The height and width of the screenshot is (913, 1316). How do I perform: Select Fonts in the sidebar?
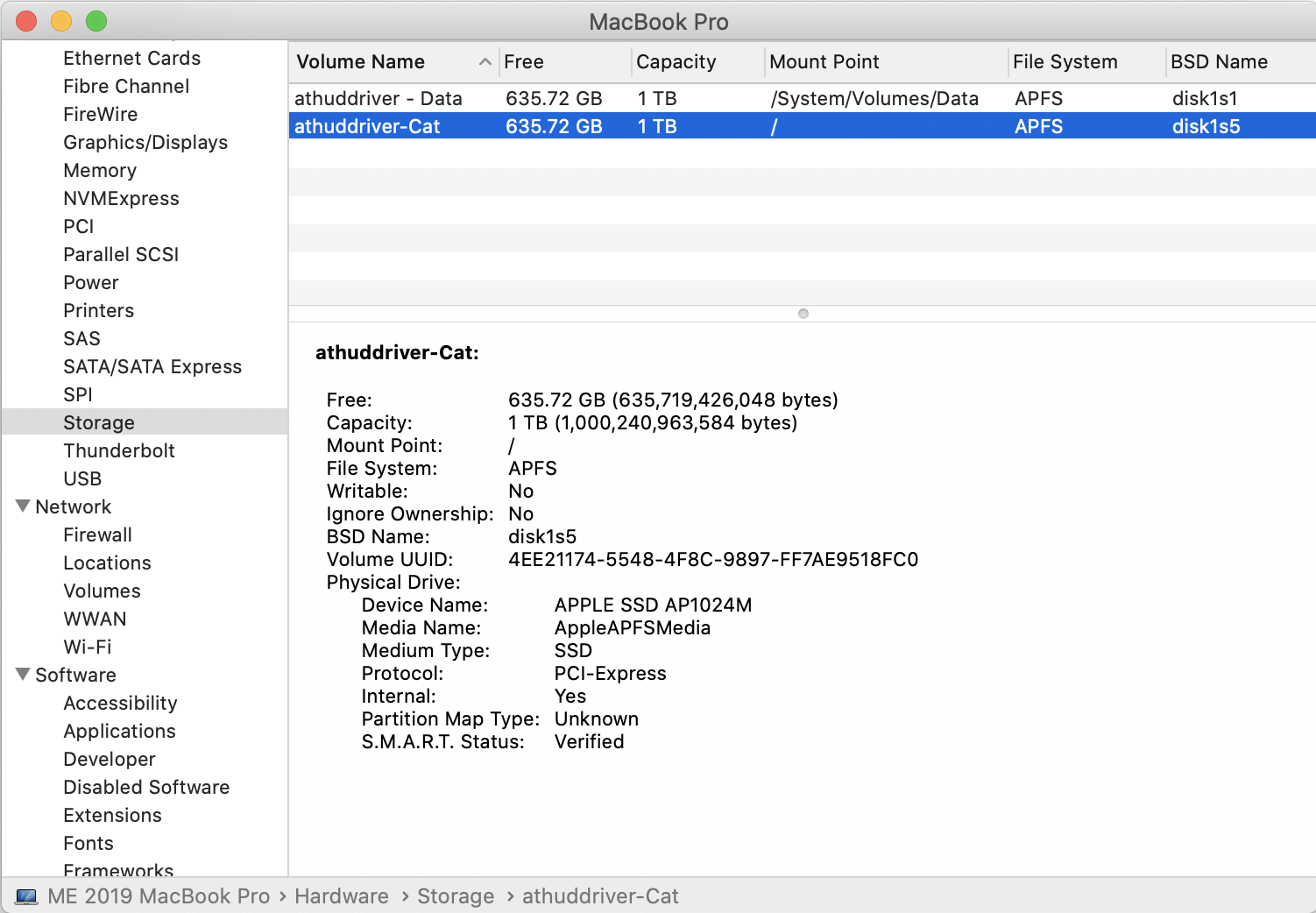[88, 843]
